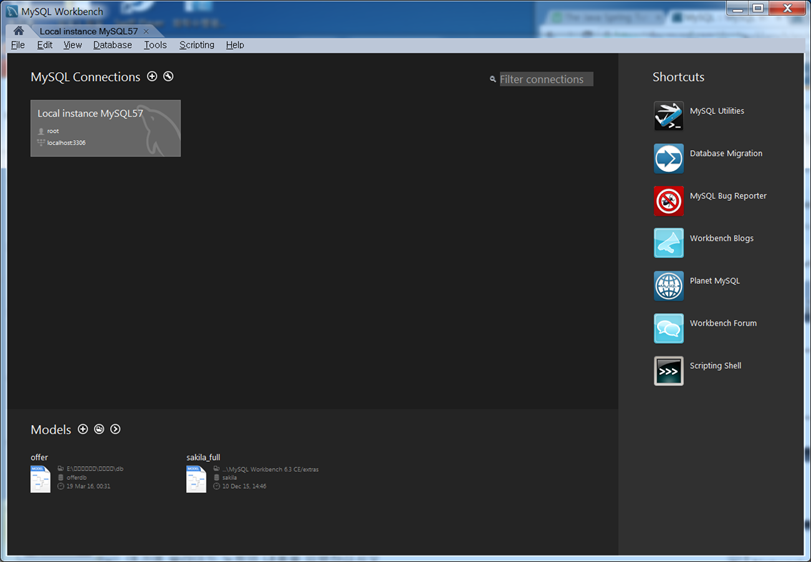This screenshot has width=811, height=562.
Task: Close the Local instance MySQL57 tab
Action: pos(146,32)
